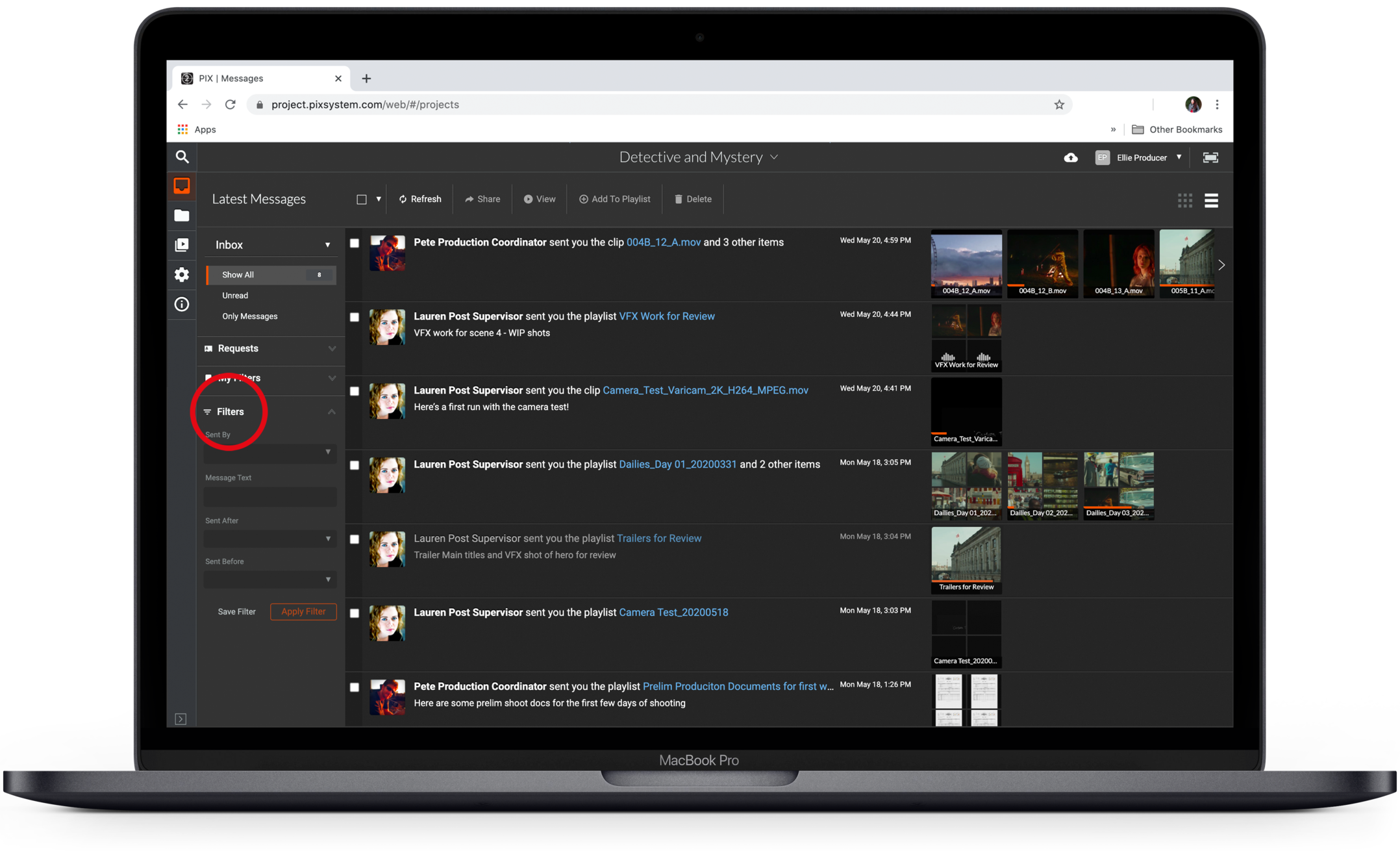This screenshot has width=1400, height=851.
Task: Open the search magnifier in sidebar
Action: tap(182, 157)
